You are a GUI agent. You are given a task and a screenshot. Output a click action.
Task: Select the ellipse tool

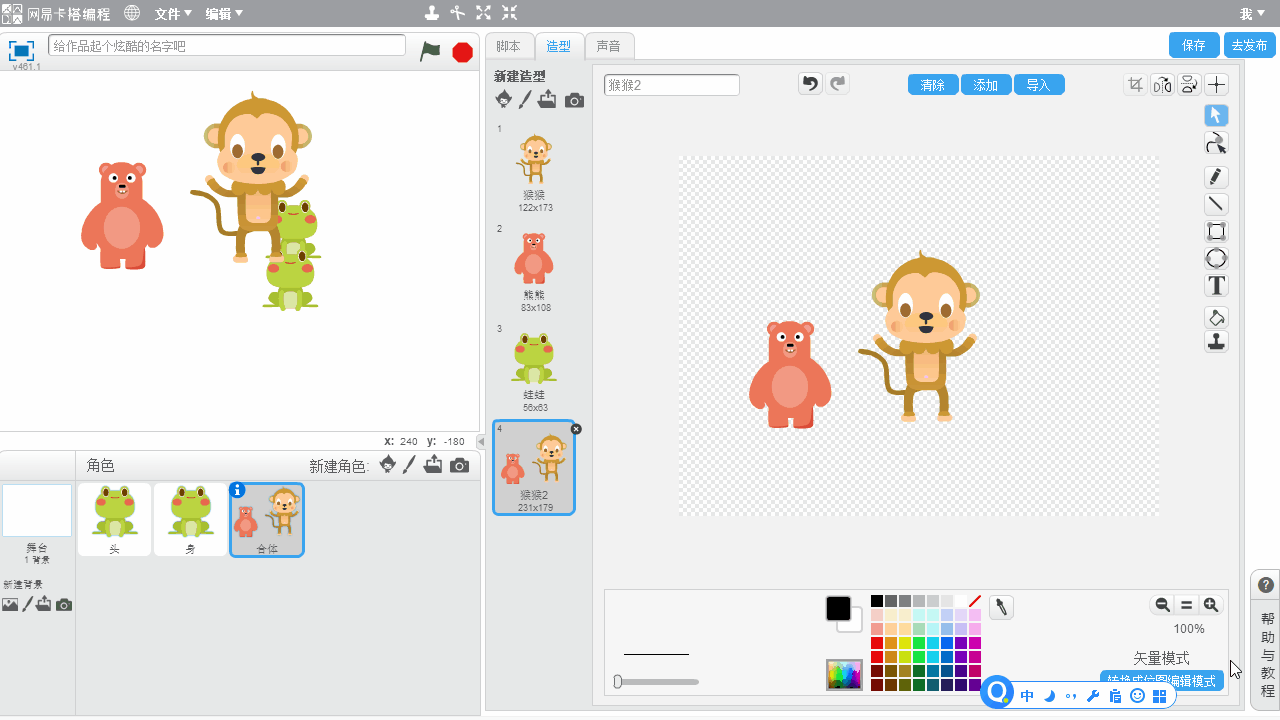1216,258
